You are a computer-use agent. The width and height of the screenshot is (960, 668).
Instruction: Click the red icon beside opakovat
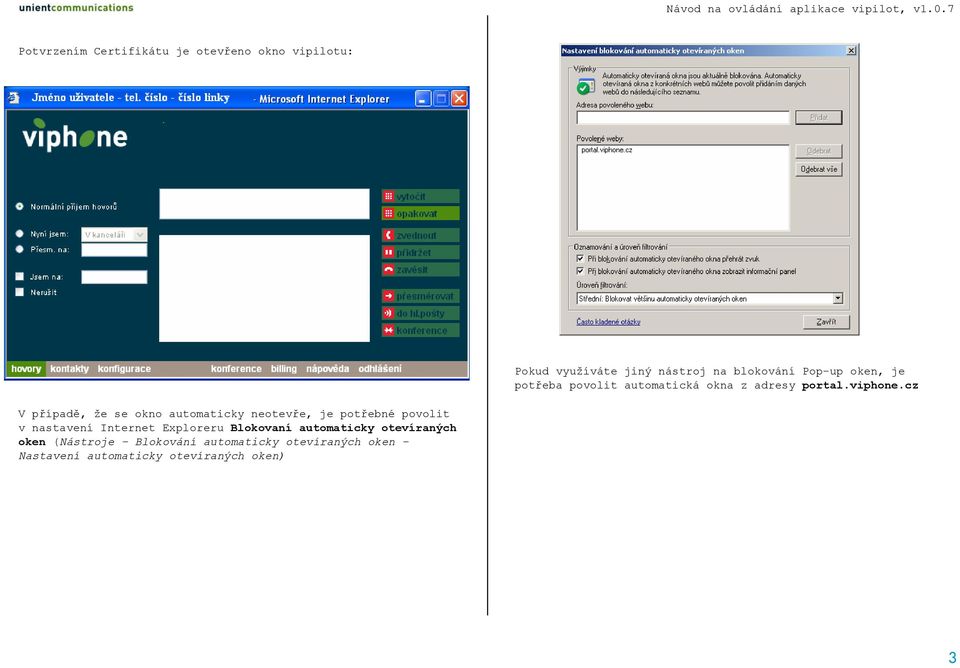tap(388, 214)
